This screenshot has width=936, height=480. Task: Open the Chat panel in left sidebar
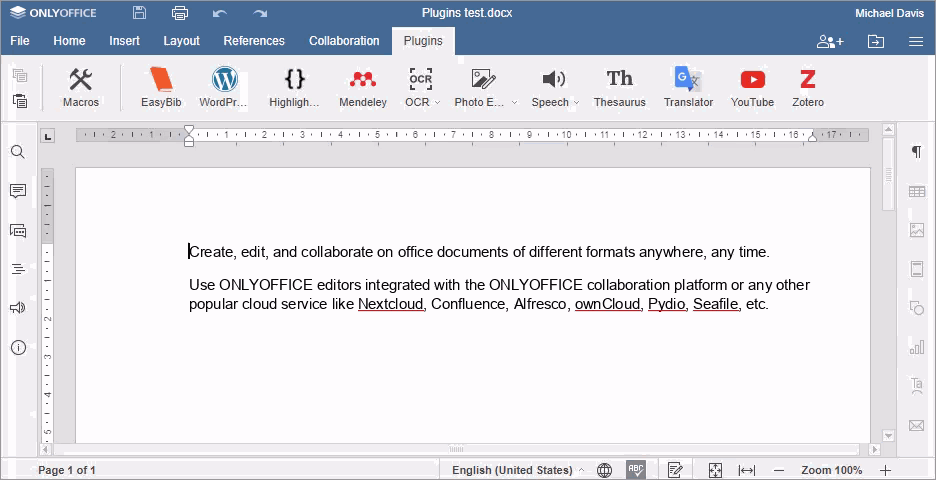coord(18,230)
